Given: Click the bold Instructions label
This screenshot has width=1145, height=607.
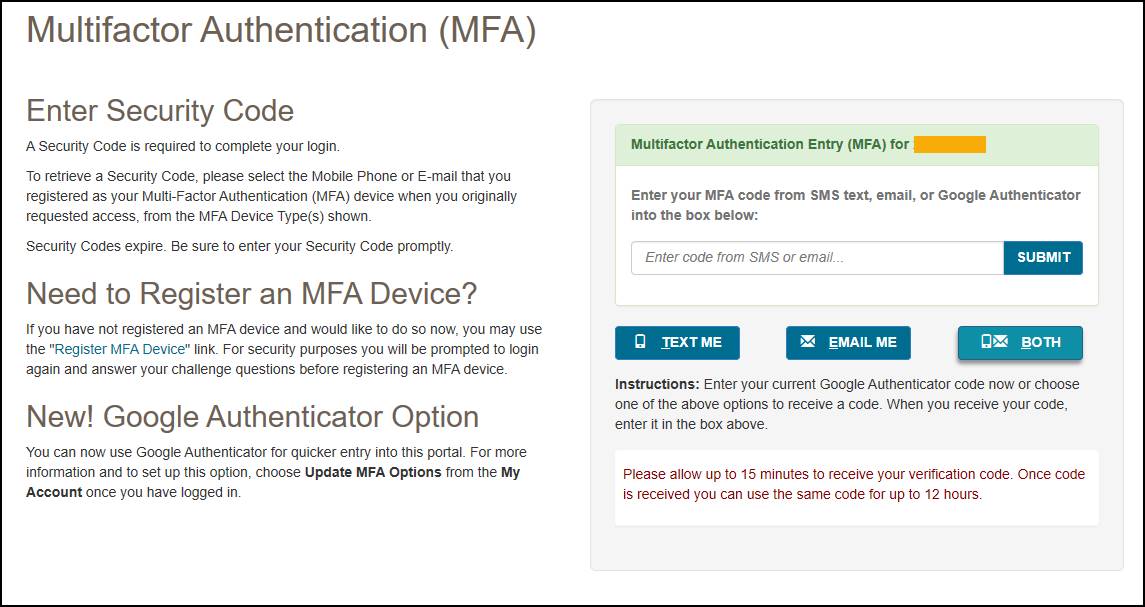Looking at the screenshot, I should (657, 384).
